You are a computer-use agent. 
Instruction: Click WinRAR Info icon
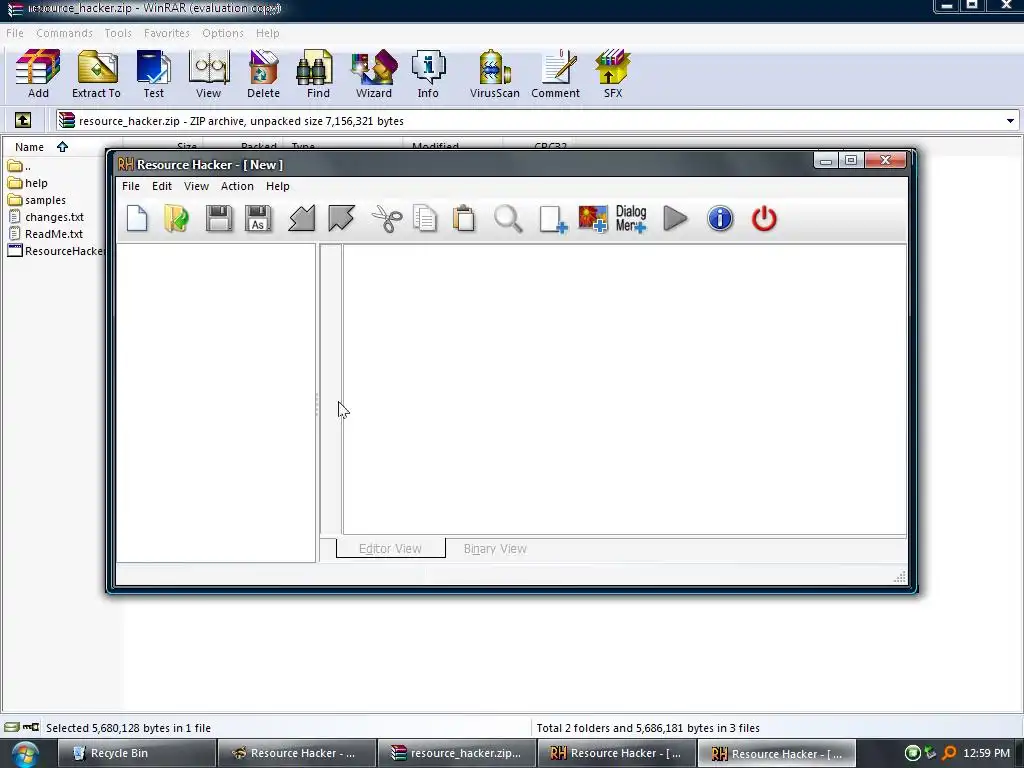point(428,74)
